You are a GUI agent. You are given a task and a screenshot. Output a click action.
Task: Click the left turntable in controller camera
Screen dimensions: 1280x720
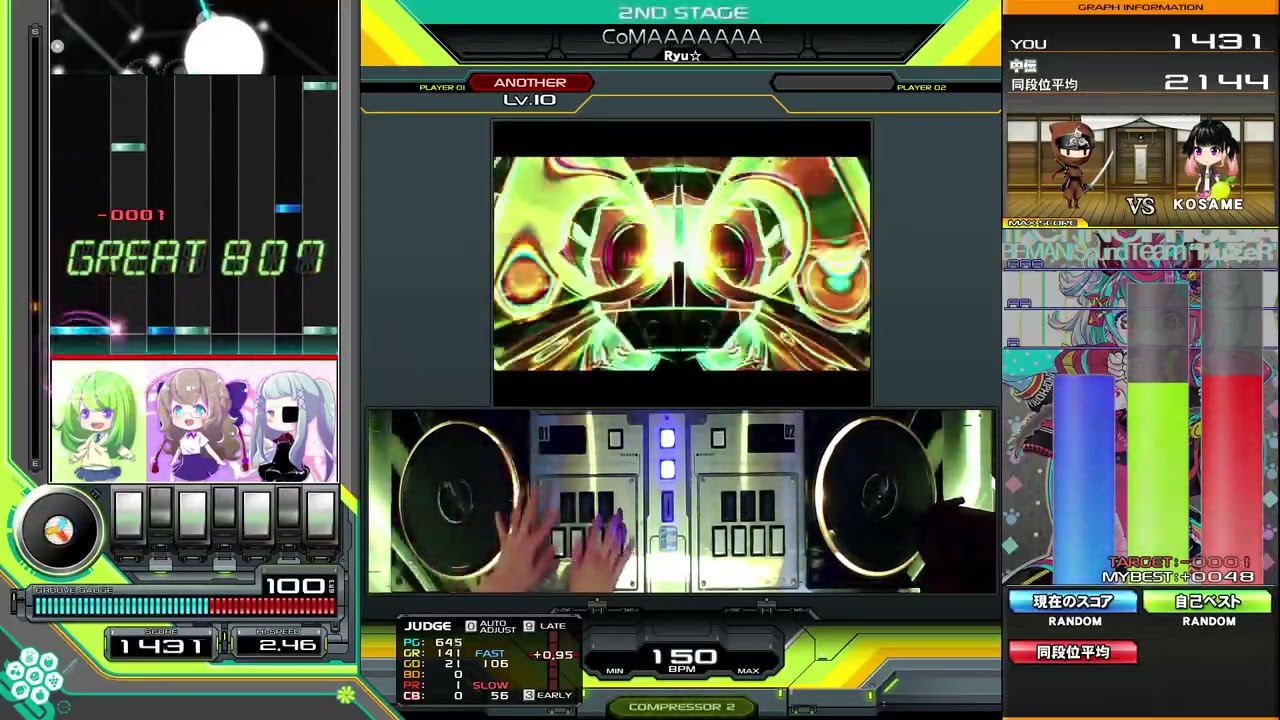[x=455, y=497]
